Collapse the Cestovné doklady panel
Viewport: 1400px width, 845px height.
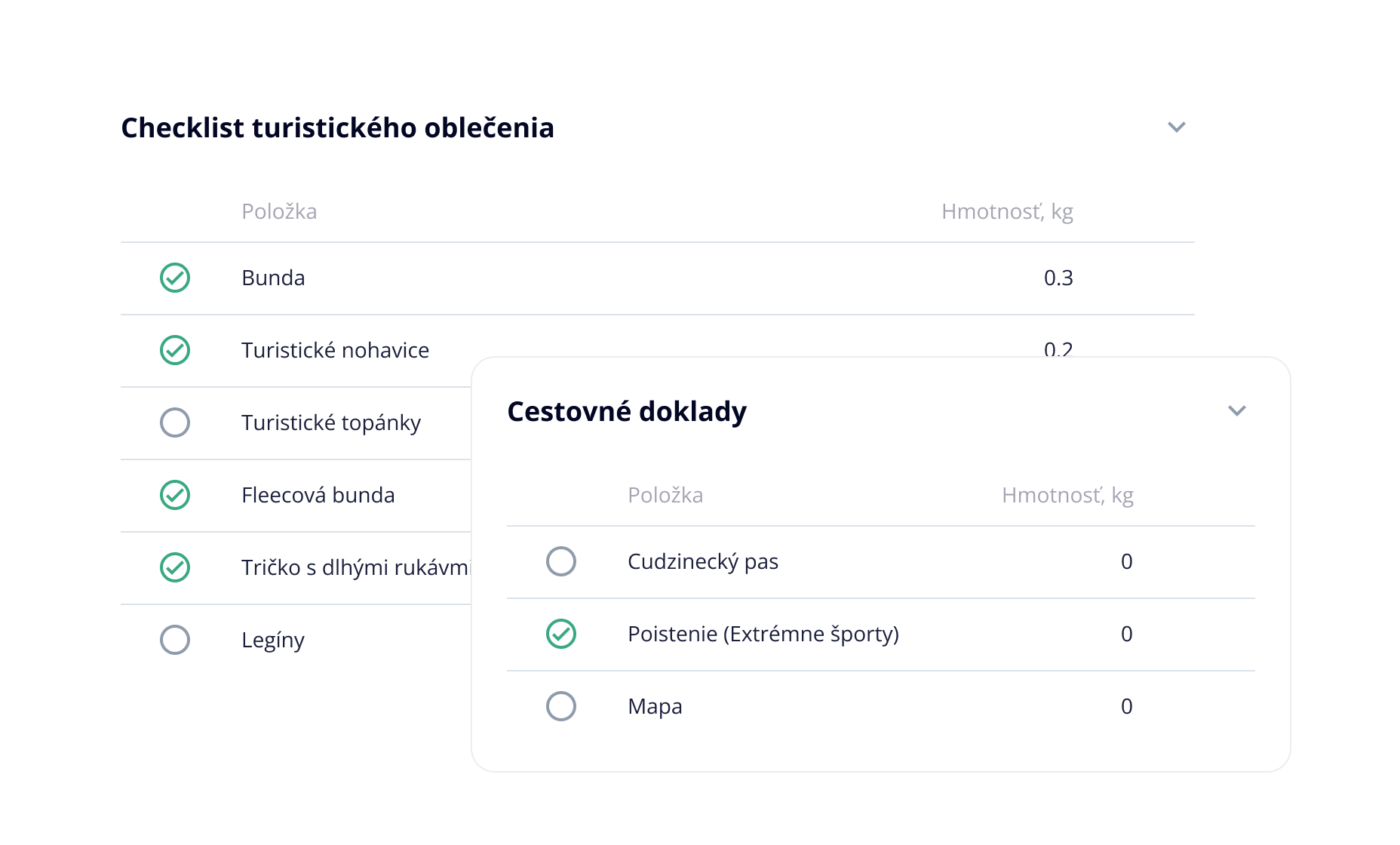coord(1237,410)
